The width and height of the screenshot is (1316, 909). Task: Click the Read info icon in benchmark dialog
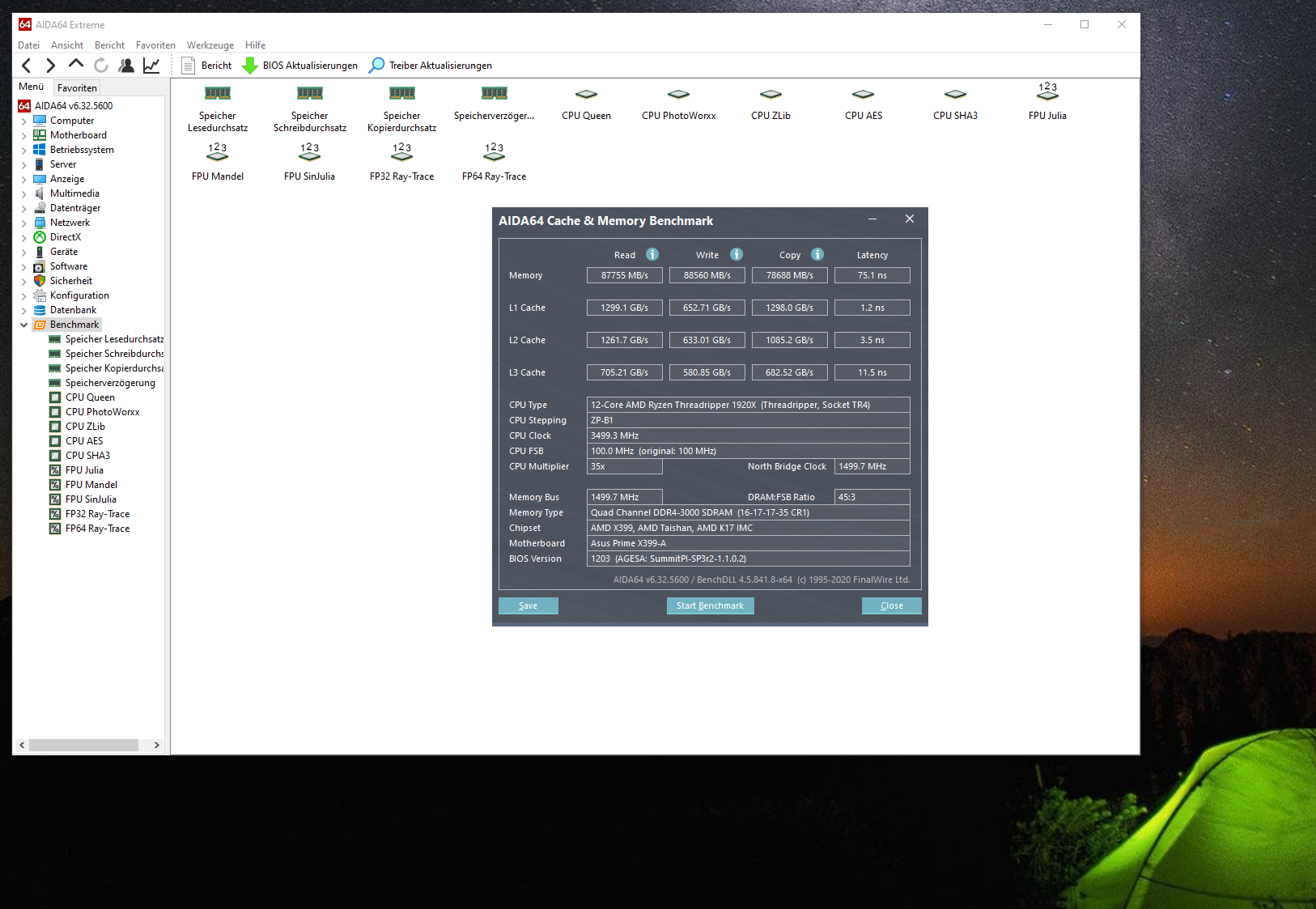pyautogui.click(x=652, y=254)
